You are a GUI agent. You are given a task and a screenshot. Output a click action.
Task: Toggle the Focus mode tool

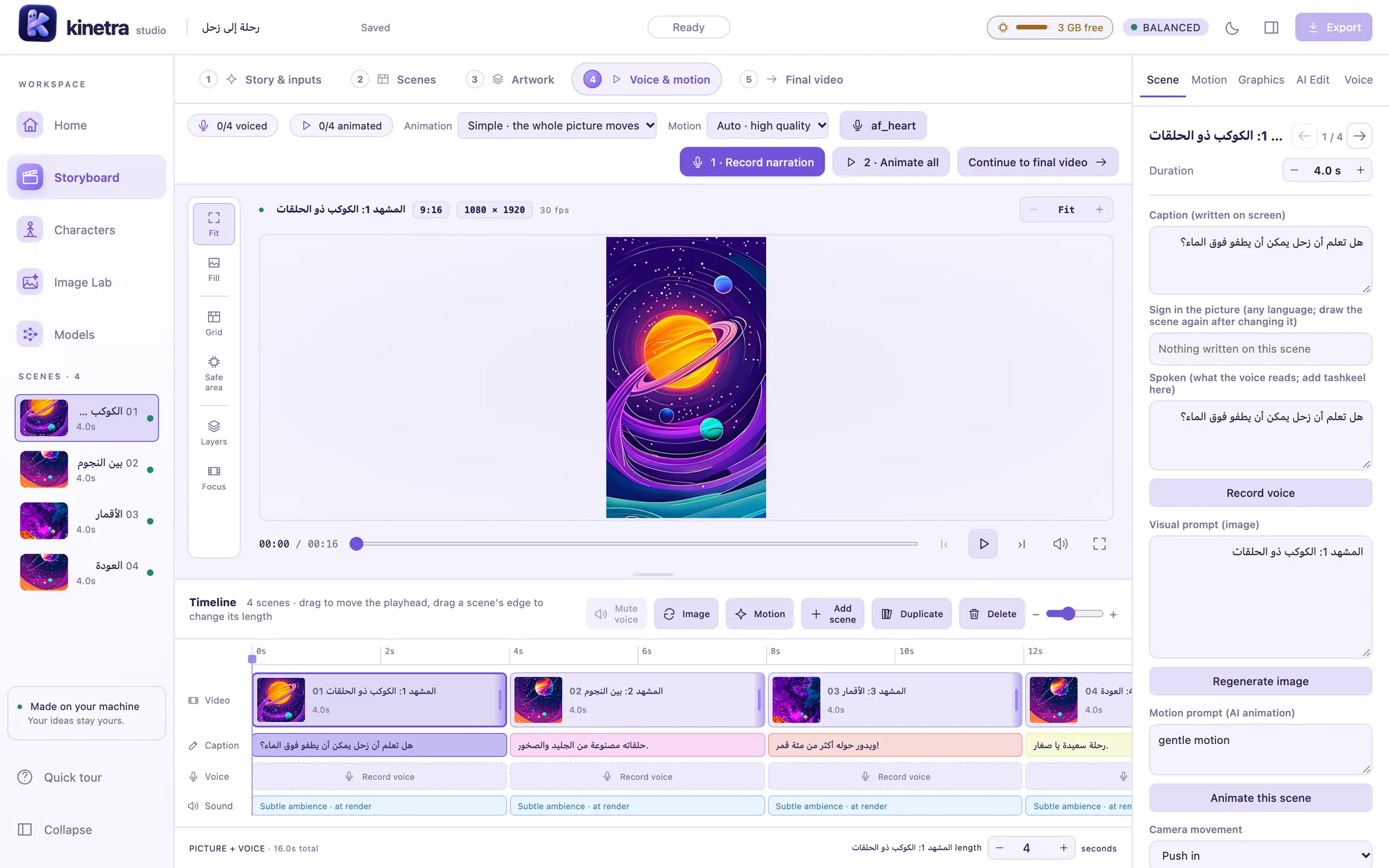(x=214, y=477)
